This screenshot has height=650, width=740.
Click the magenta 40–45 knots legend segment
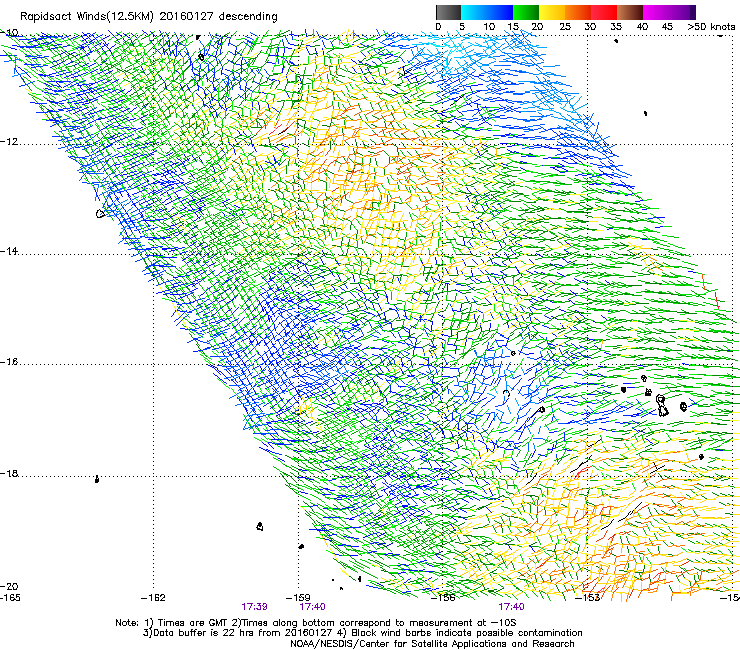[656, 12]
